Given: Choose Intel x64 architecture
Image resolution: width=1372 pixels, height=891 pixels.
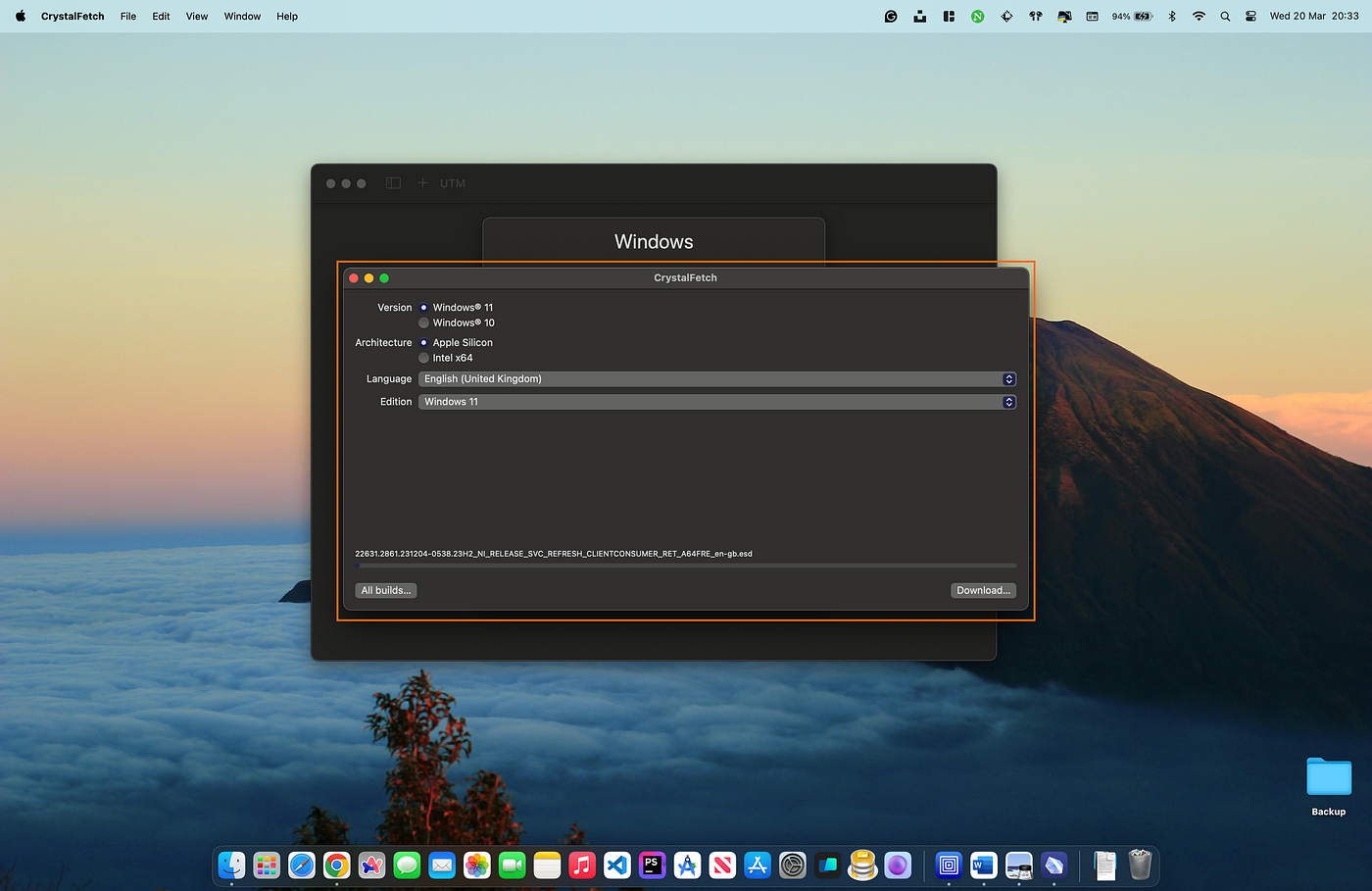Looking at the screenshot, I should (423, 358).
